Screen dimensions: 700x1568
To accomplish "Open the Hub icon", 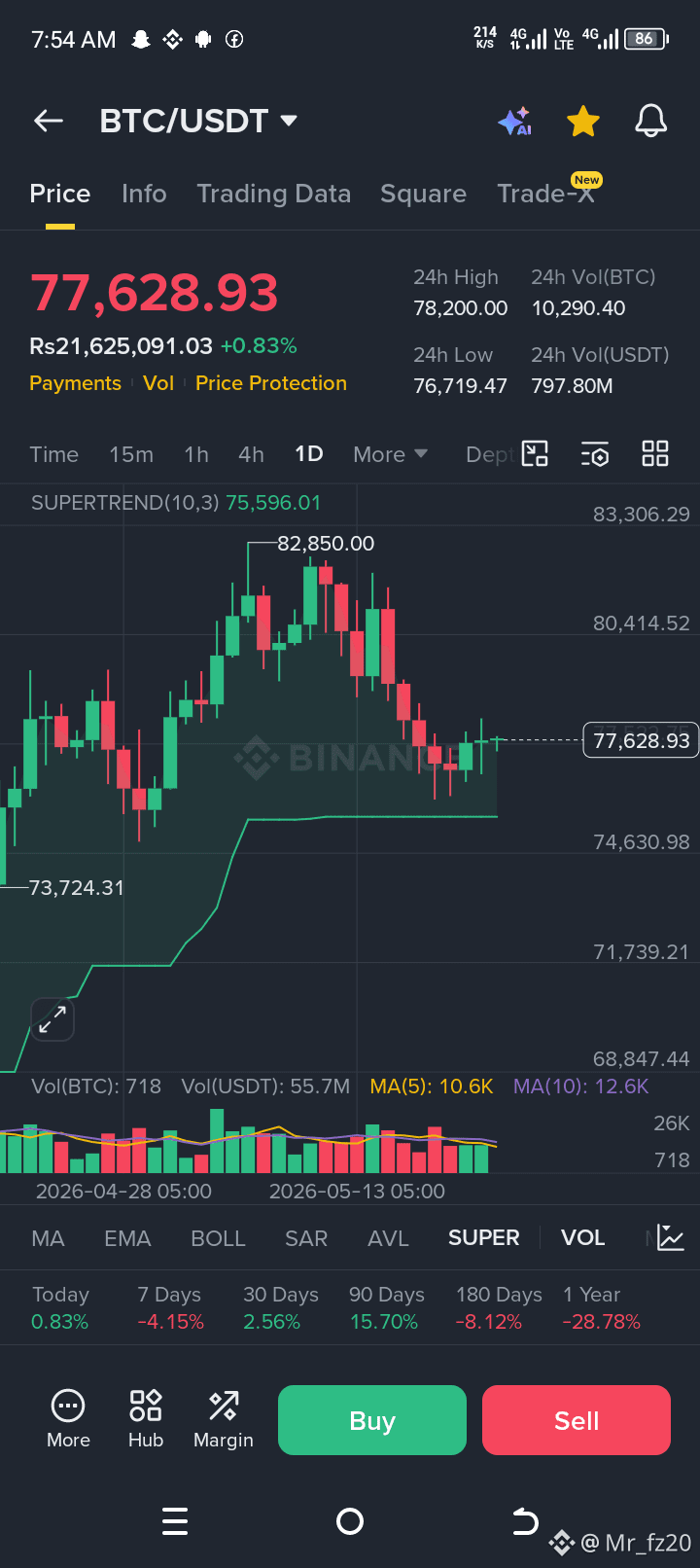I will [146, 1420].
